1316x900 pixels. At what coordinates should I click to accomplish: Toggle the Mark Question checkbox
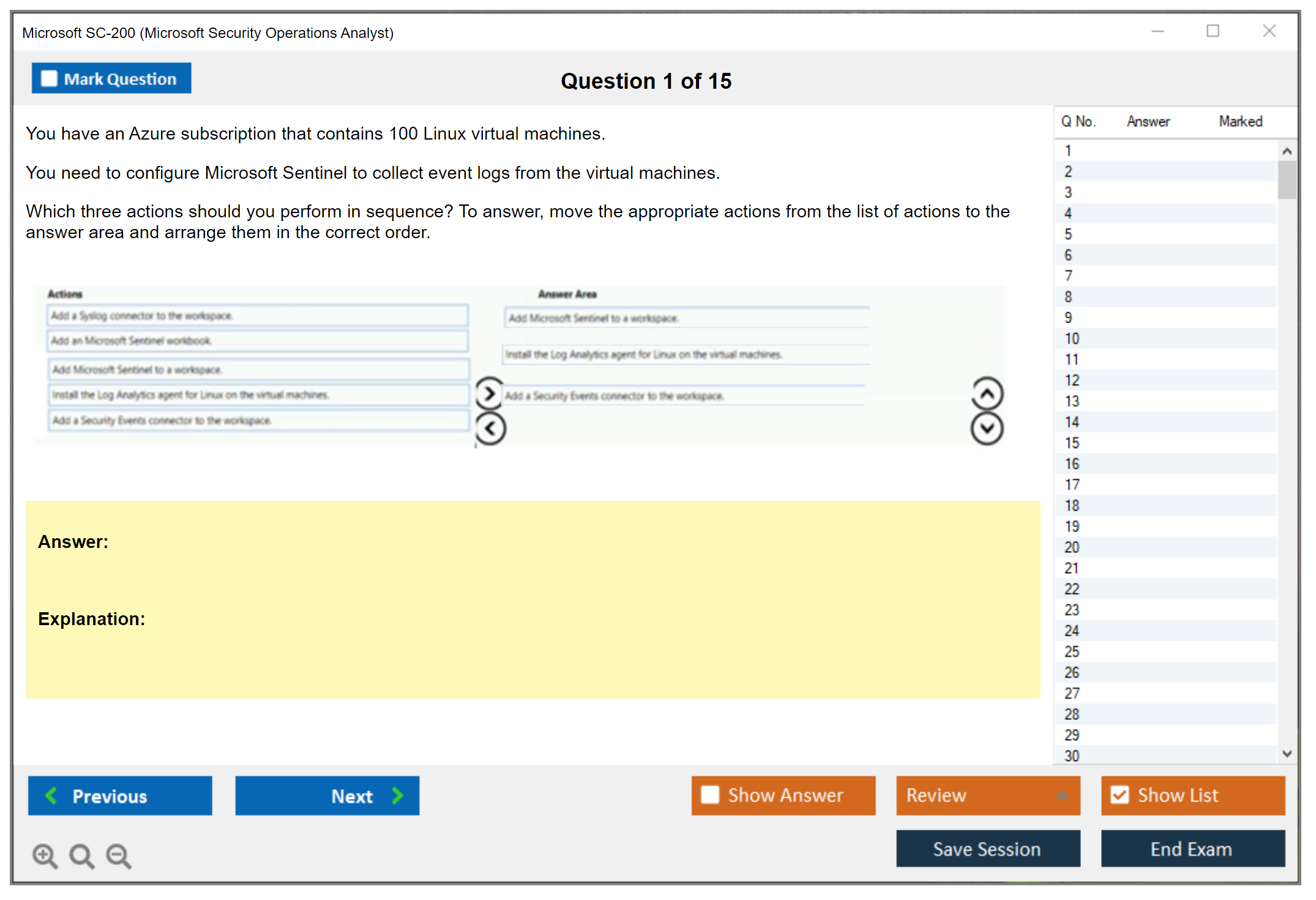coord(49,79)
